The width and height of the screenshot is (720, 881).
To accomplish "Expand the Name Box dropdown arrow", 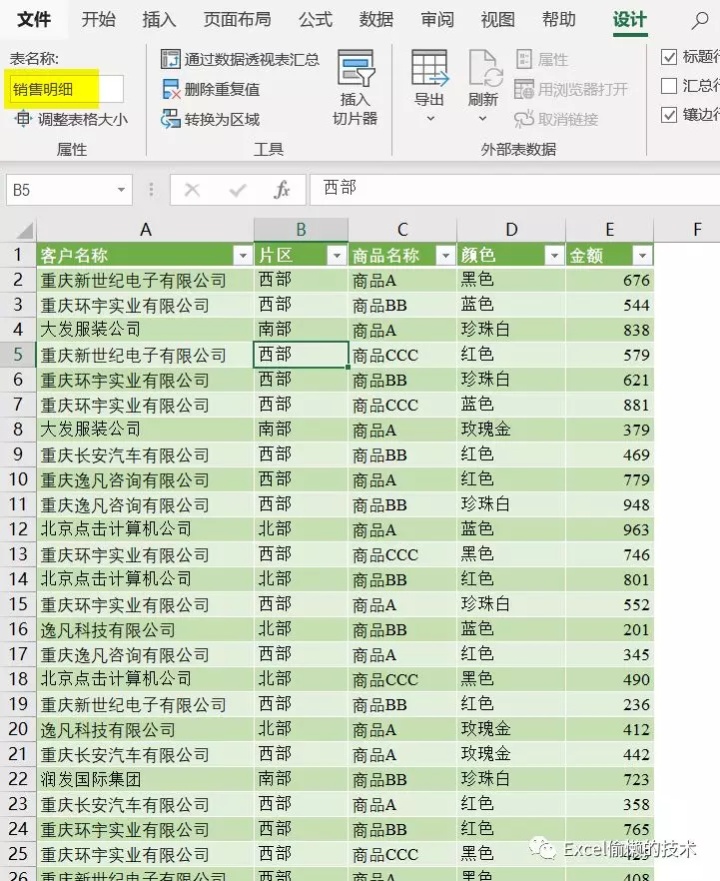I will (121, 190).
